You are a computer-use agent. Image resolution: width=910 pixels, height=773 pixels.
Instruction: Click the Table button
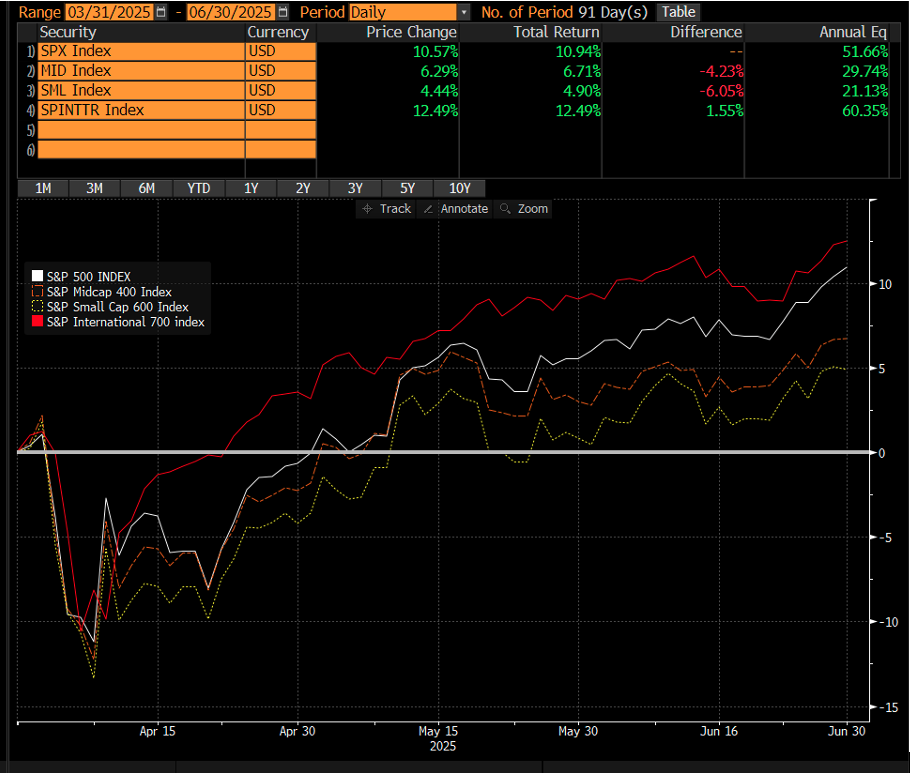pyautogui.click(x=678, y=12)
